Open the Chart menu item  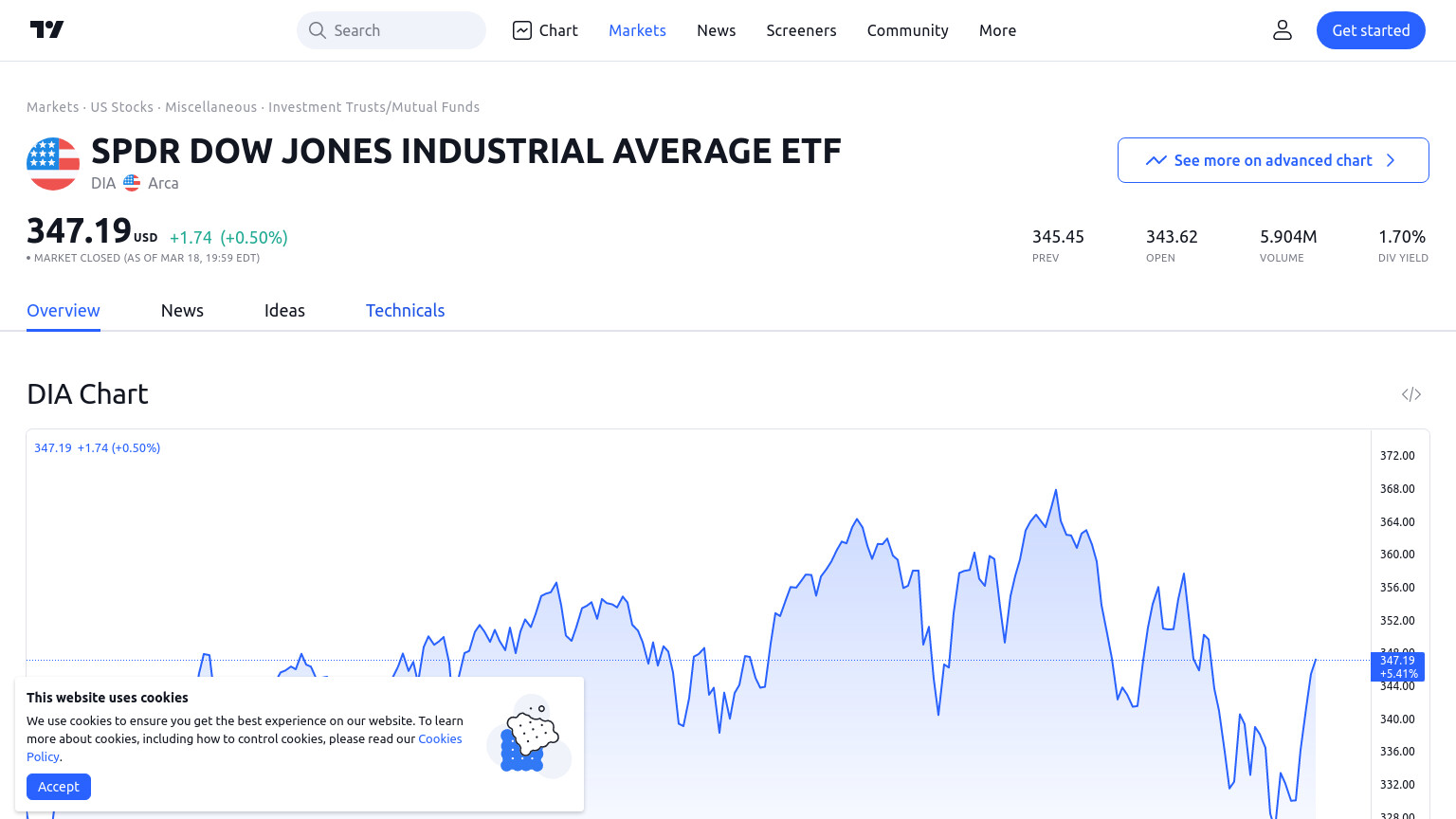[545, 30]
